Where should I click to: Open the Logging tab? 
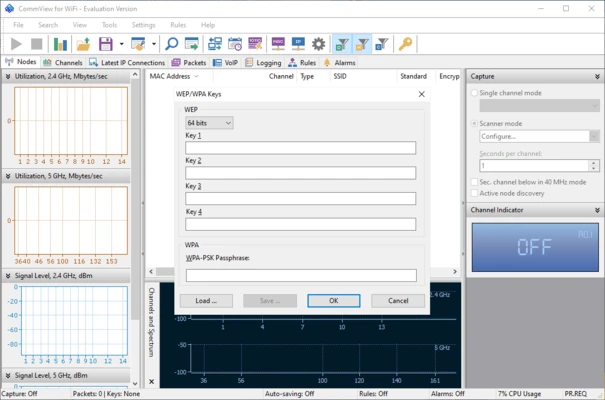[263, 62]
